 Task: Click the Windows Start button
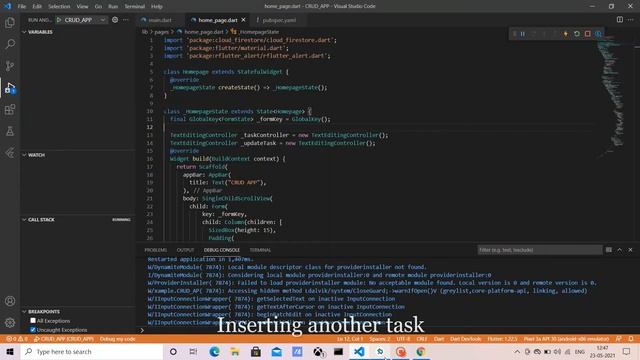point(10,351)
